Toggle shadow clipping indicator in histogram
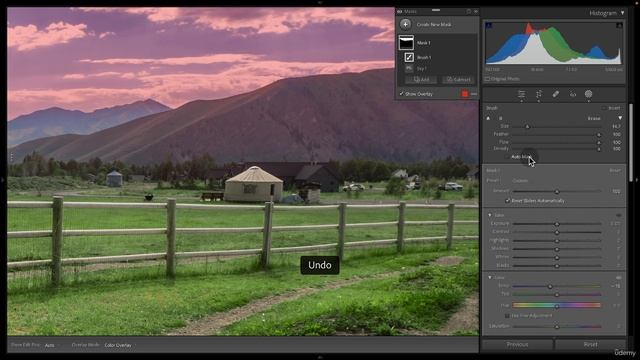Viewport: 640px width, 360px height. point(489,26)
